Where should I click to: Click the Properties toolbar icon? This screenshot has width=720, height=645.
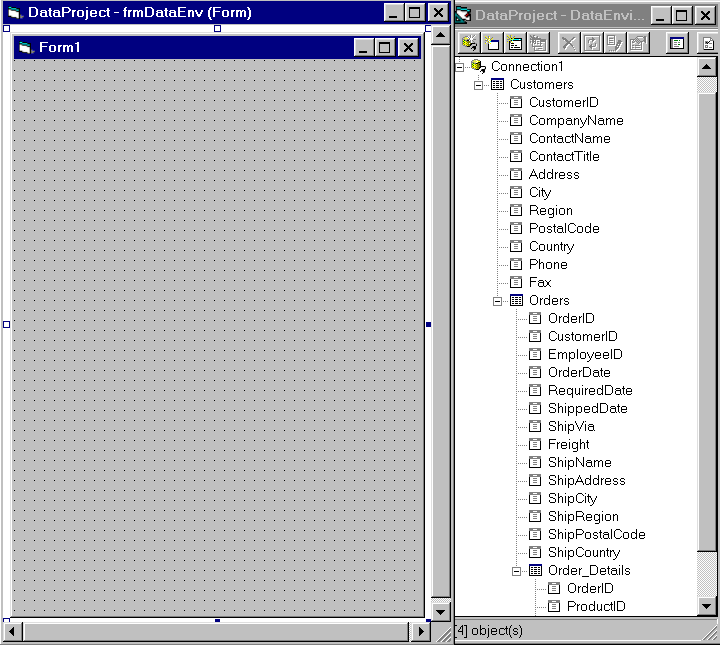638,44
